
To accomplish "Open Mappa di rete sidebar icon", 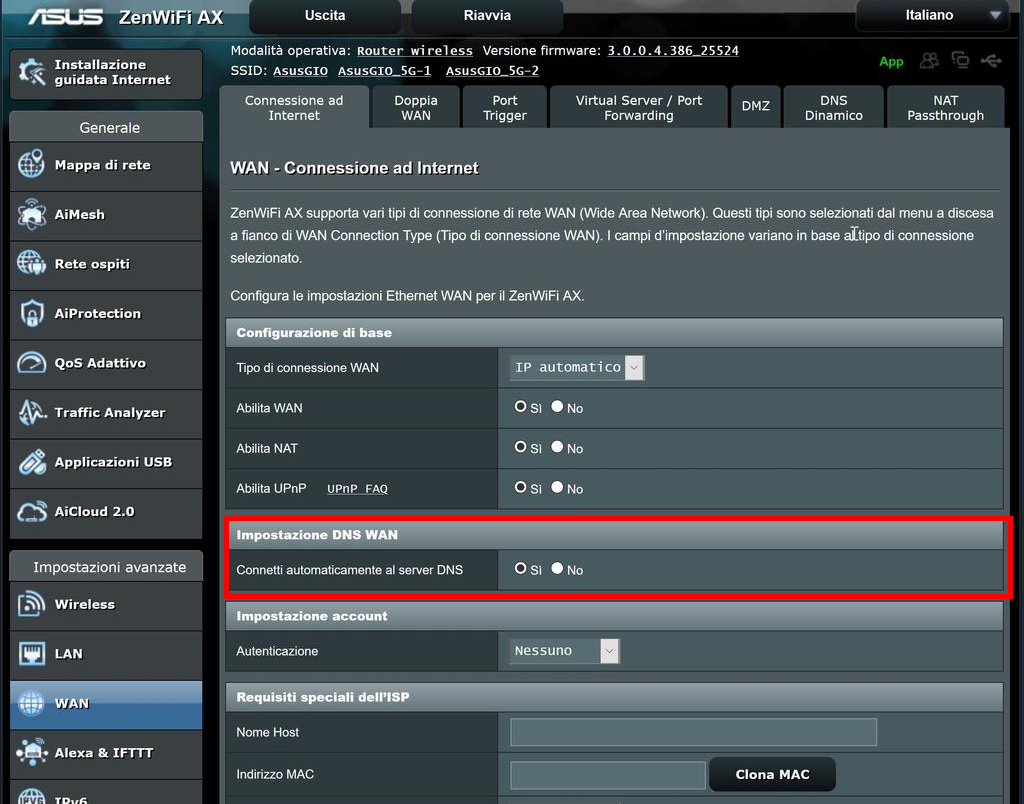I will [31, 165].
